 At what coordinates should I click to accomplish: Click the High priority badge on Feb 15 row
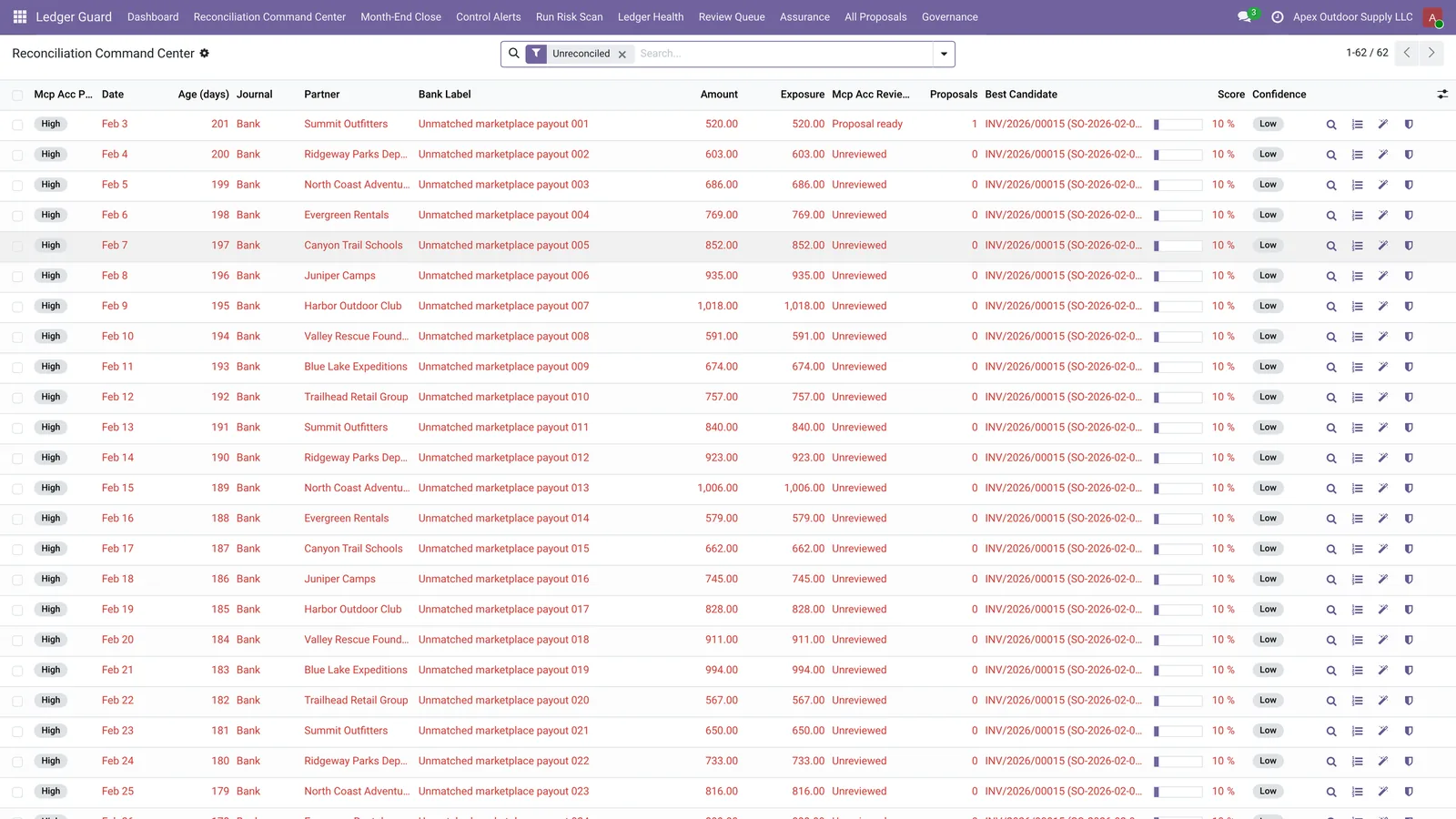pos(51,489)
